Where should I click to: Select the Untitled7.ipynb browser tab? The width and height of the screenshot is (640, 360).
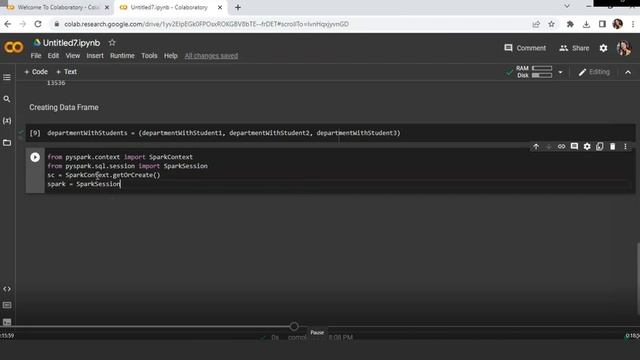[x=169, y=7]
